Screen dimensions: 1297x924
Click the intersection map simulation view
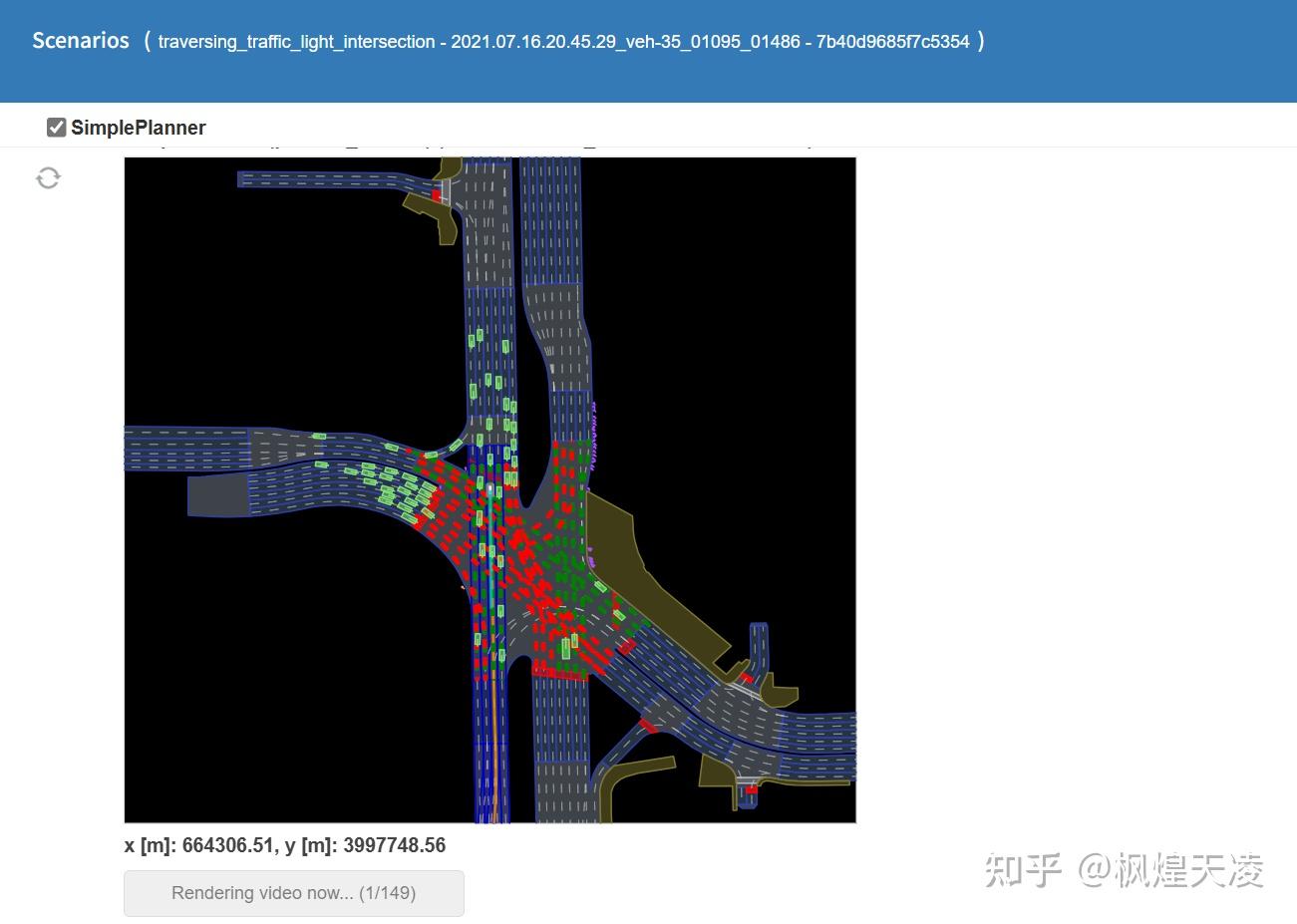(x=489, y=489)
